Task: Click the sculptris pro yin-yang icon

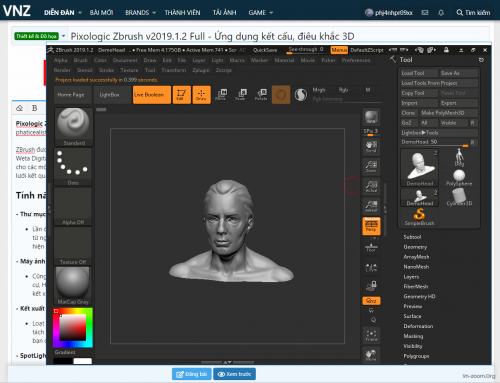Action: 301,95
